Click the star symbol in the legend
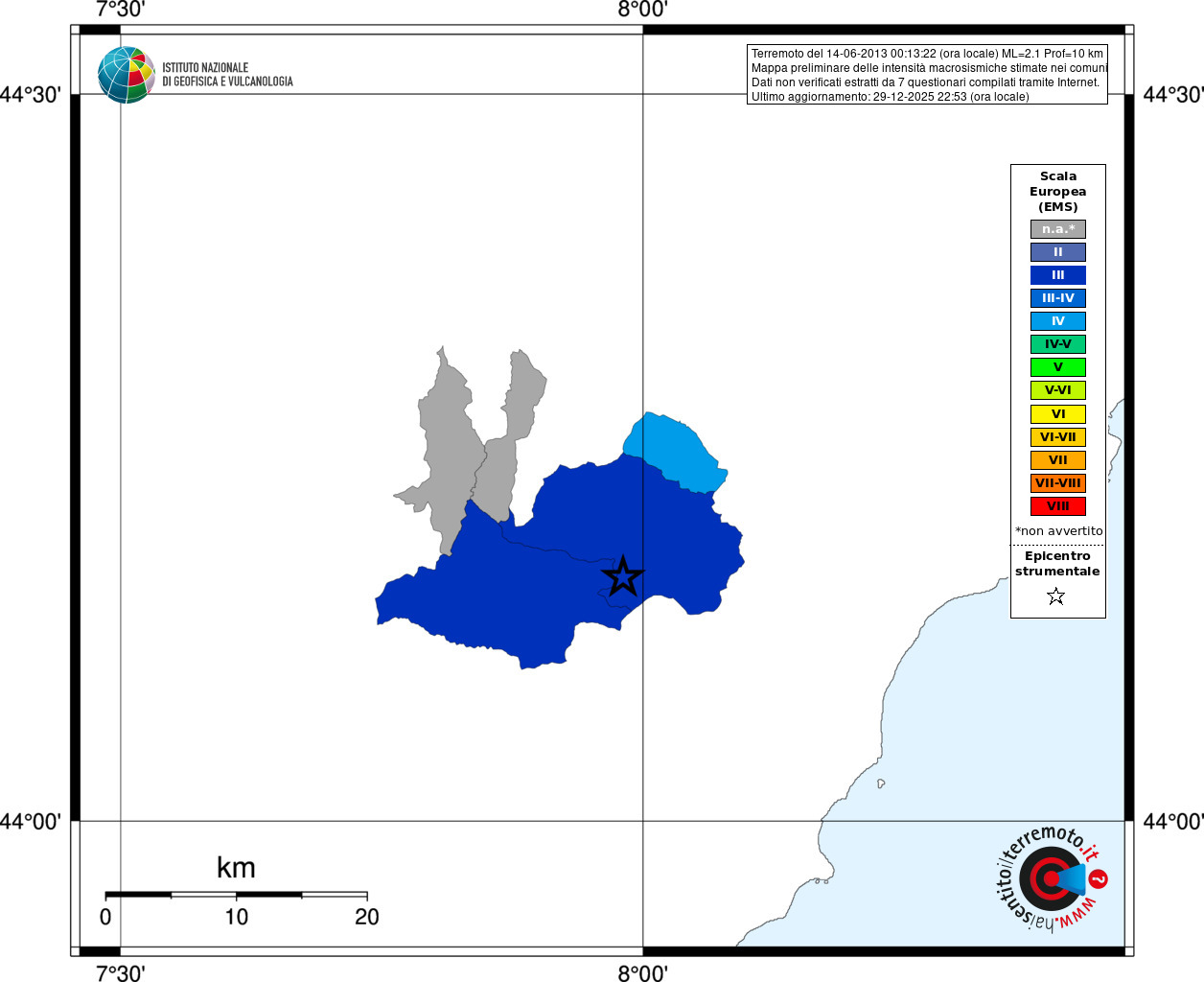Viewport: 1204px width, 982px height. tap(1056, 596)
